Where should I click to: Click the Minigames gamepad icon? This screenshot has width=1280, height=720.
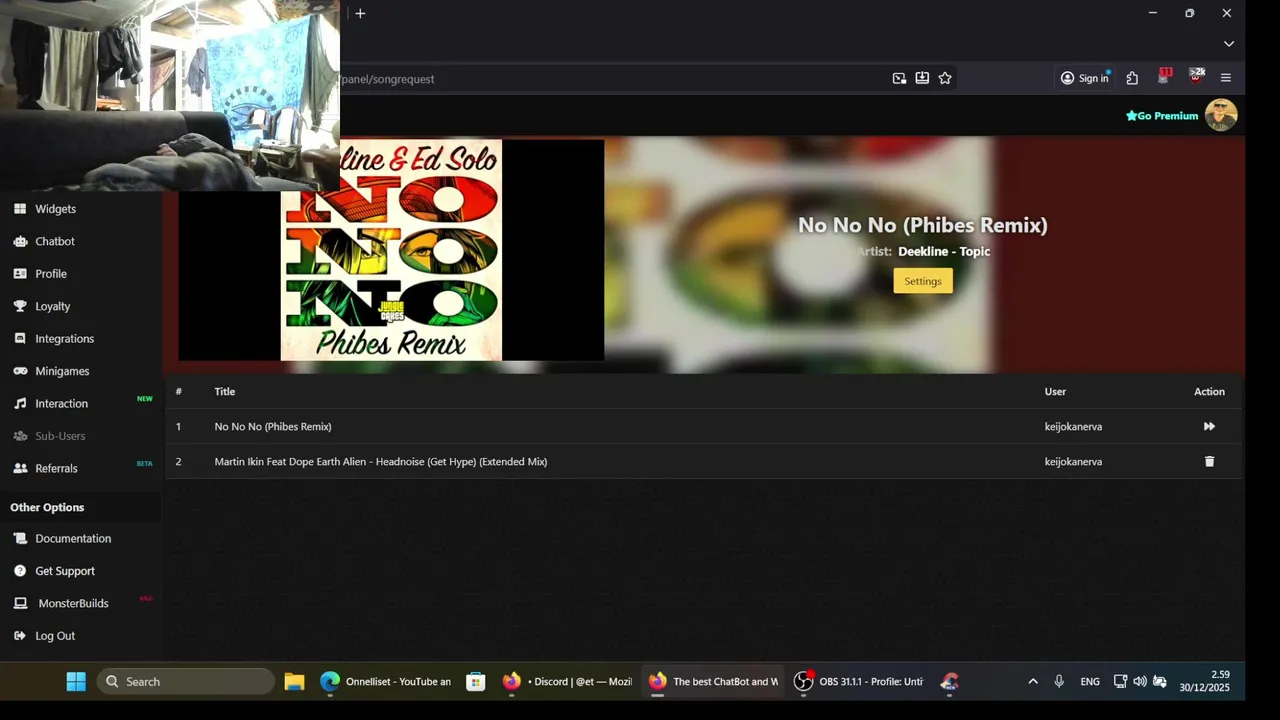[20, 371]
